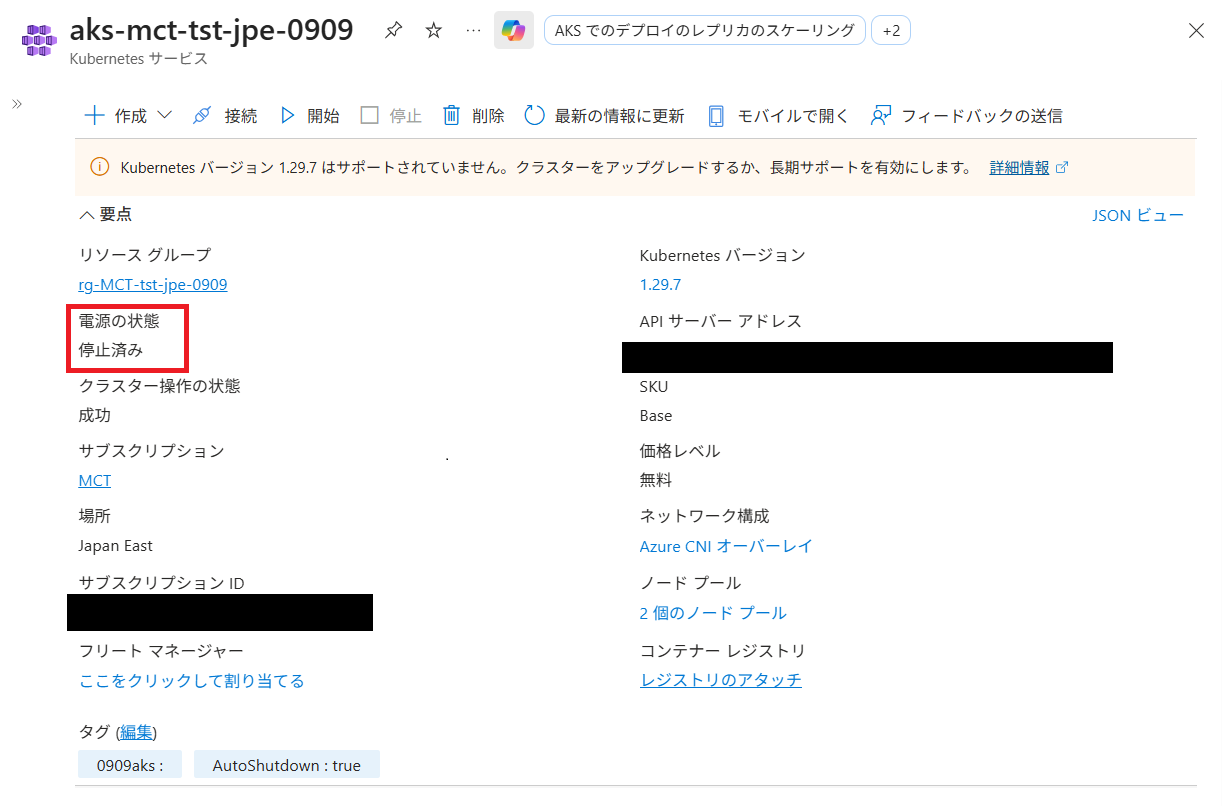
Task: Click the plus icon for 作成
Action: (95, 116)
